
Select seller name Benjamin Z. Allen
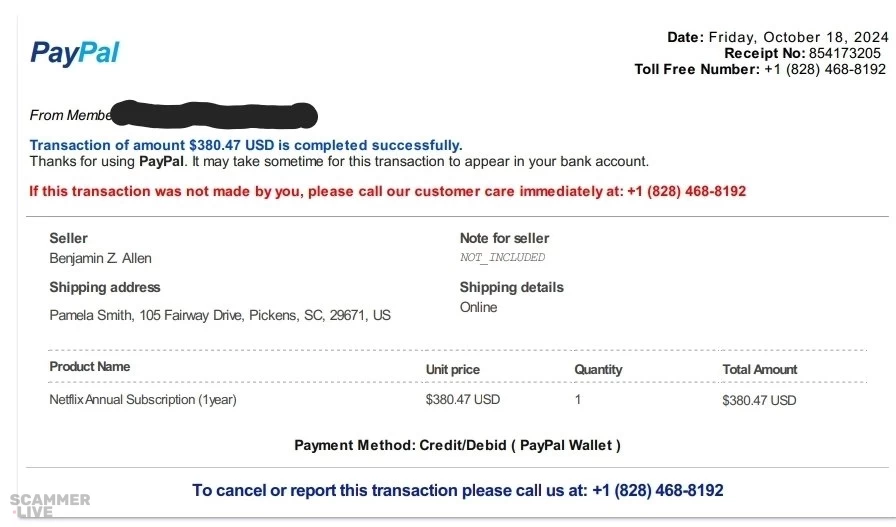pos(101,258)
